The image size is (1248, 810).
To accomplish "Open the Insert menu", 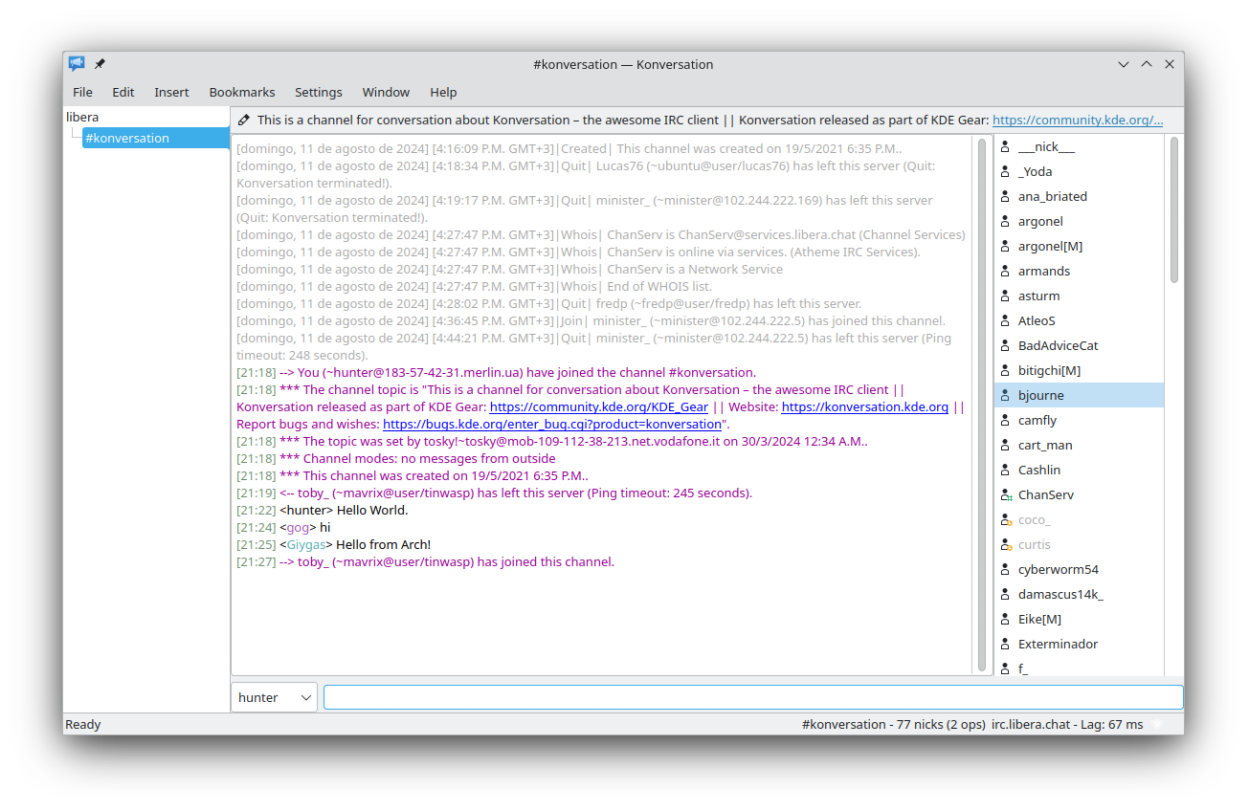I will 171,92.
